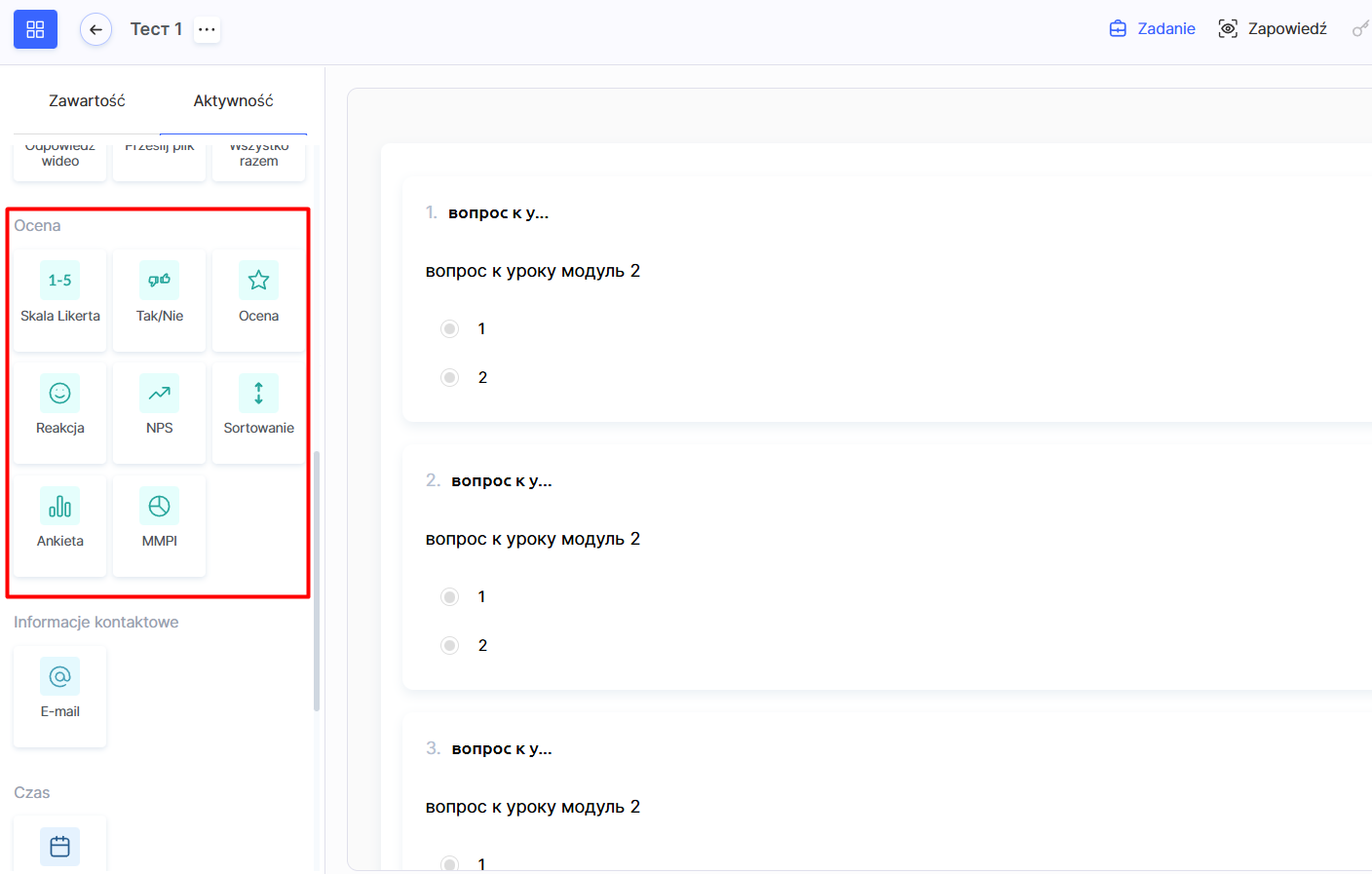Open the grid menu button top-left
This screenshot has width=1372, height=874.
coord(35,29)
